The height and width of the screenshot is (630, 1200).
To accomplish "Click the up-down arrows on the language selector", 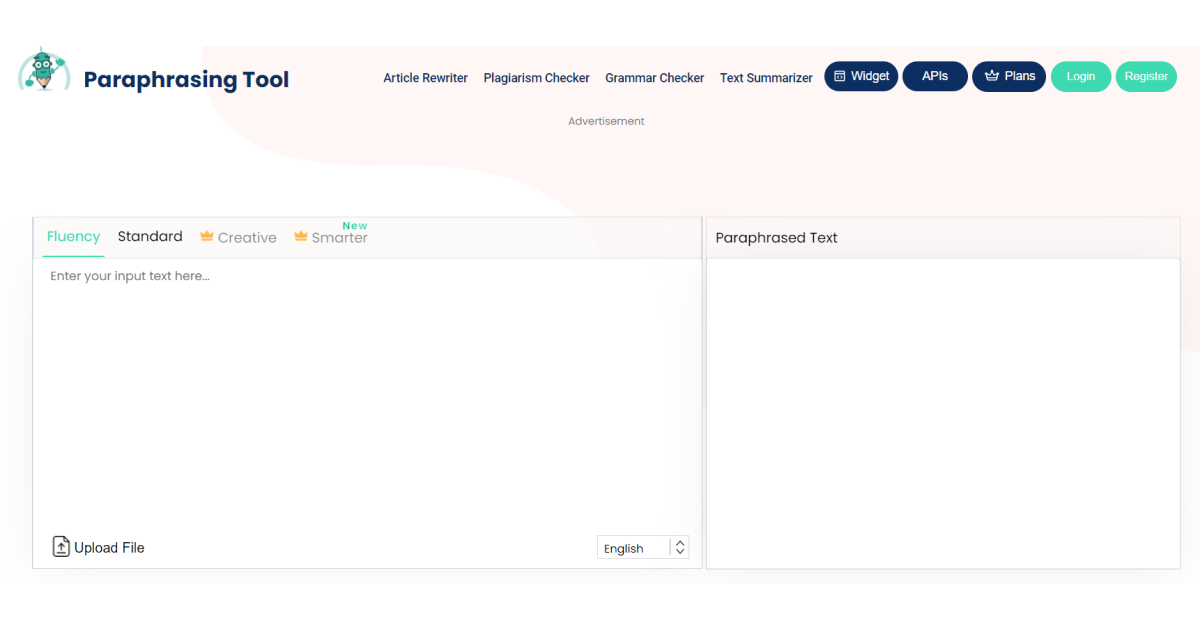I will point(680,548).
